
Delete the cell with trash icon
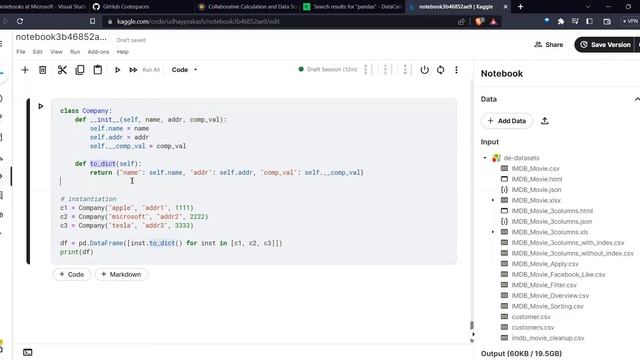42,70
